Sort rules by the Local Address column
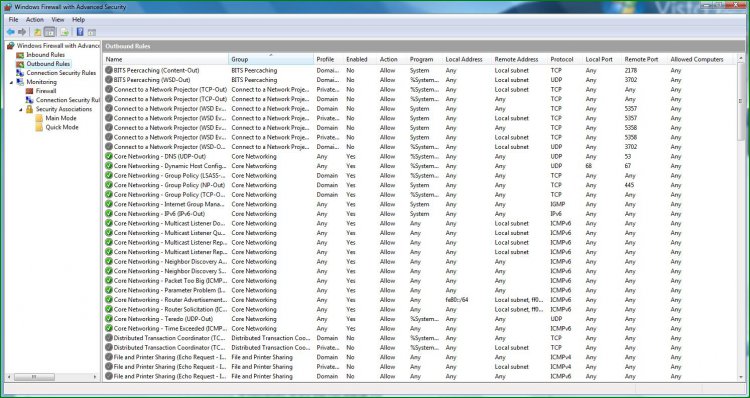Viewport: 750px width, 398px height. (x=467, y=59)
